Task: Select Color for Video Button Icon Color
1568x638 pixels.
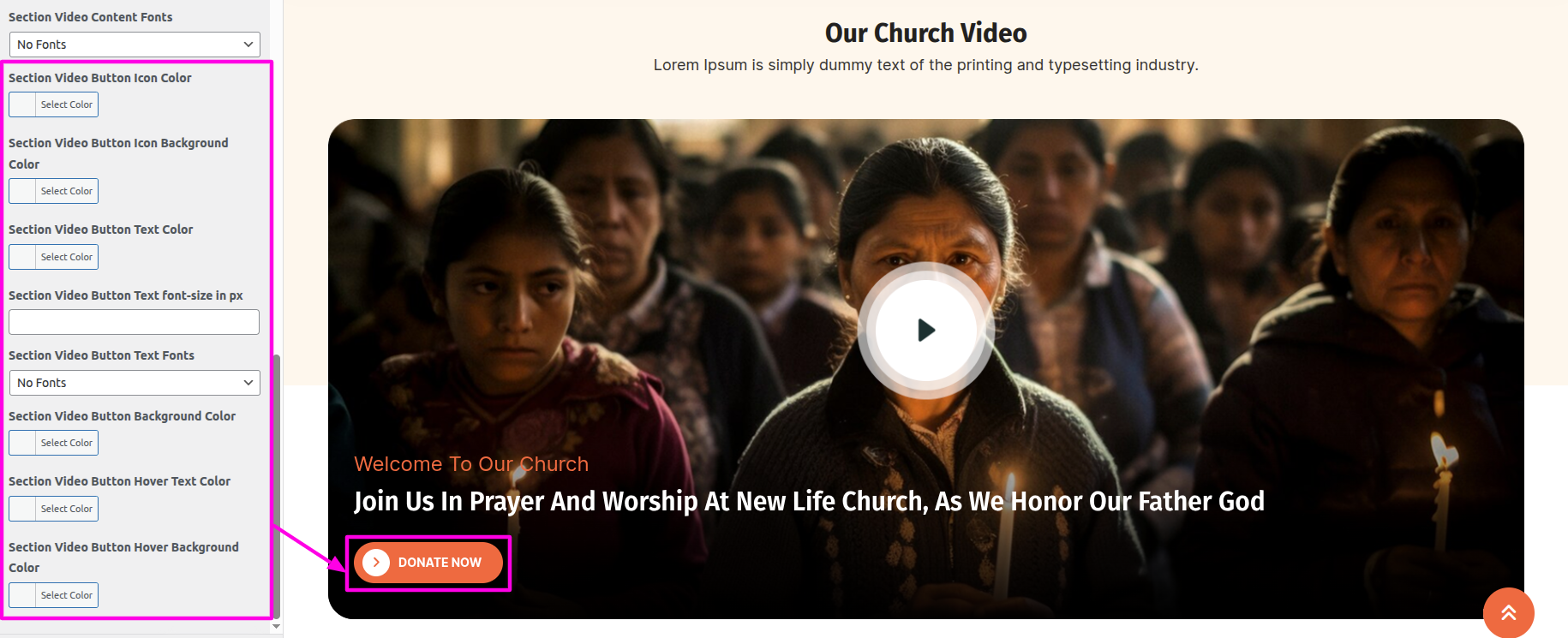Action: (67, 104)
